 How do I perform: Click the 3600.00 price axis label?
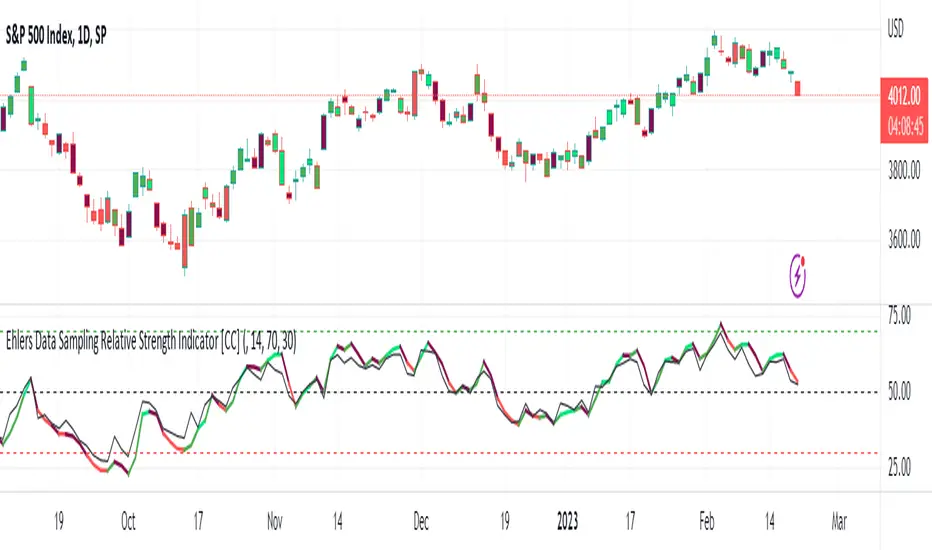(904, 240)
